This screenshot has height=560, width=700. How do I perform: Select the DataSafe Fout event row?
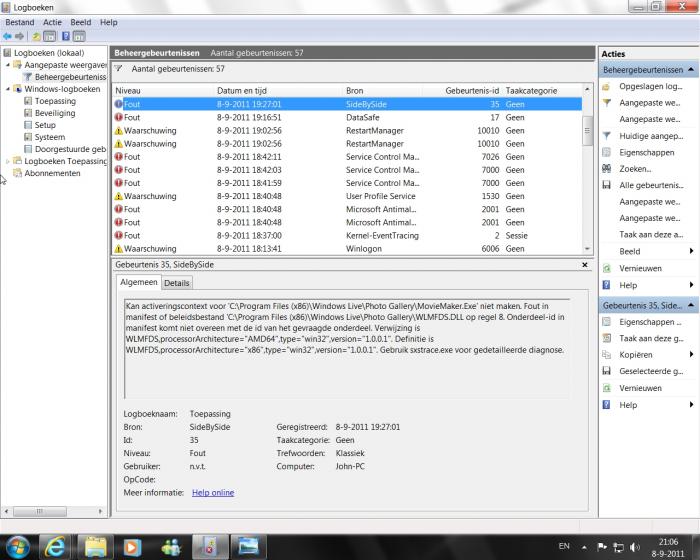pyautogui.click(x=347, y=117)
